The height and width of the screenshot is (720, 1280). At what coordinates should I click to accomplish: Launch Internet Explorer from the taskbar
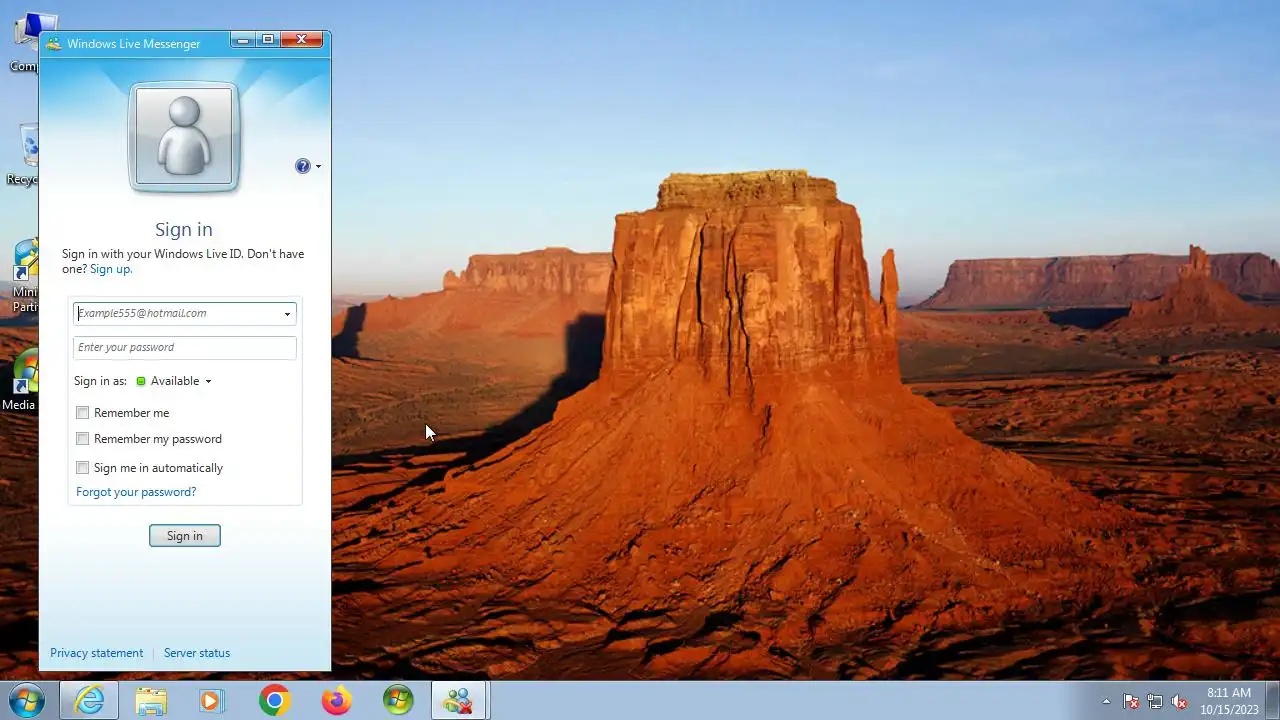pos(89,700)
